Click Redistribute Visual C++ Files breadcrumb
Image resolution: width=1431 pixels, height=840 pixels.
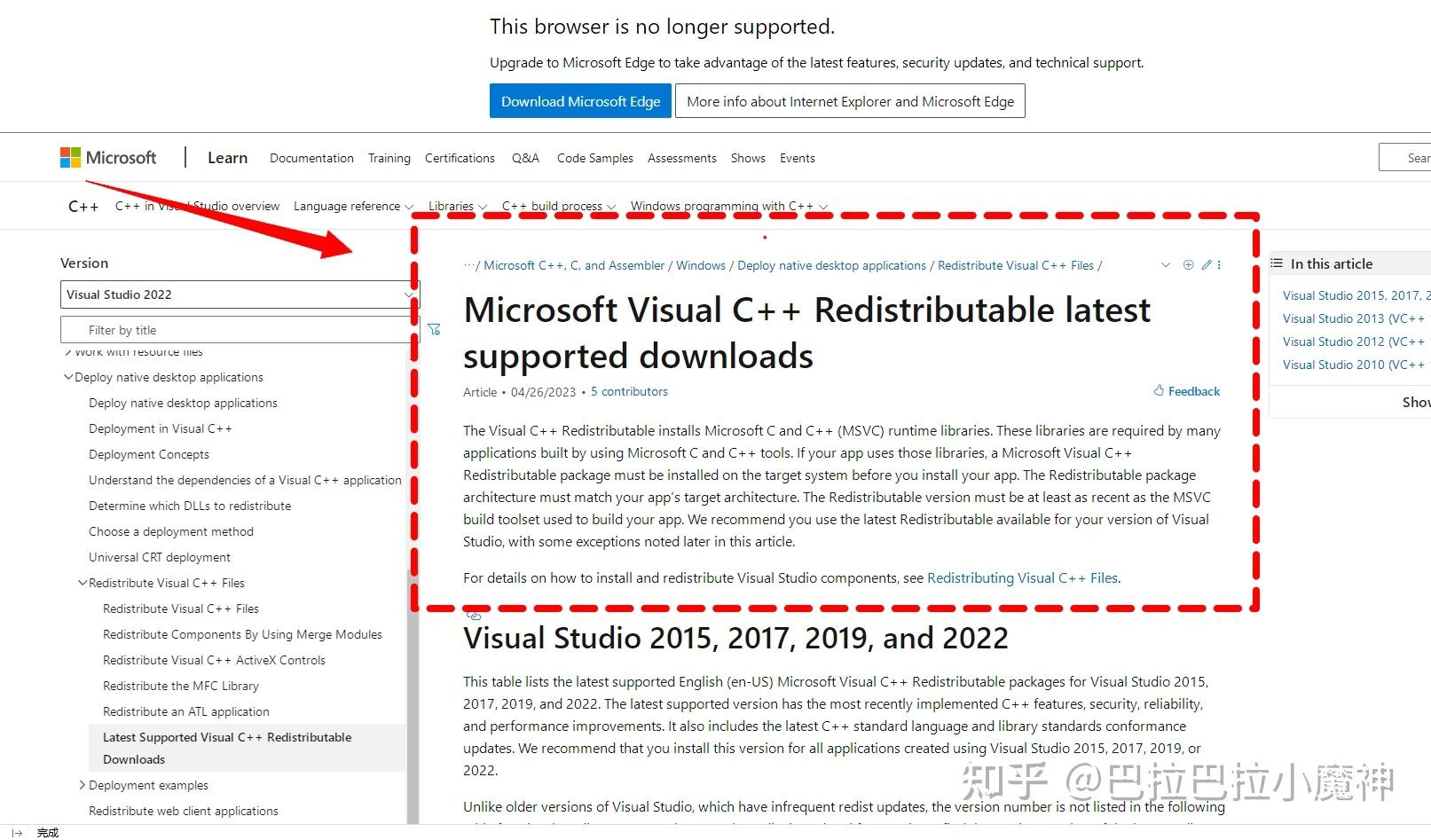[x=1016, y=265]
